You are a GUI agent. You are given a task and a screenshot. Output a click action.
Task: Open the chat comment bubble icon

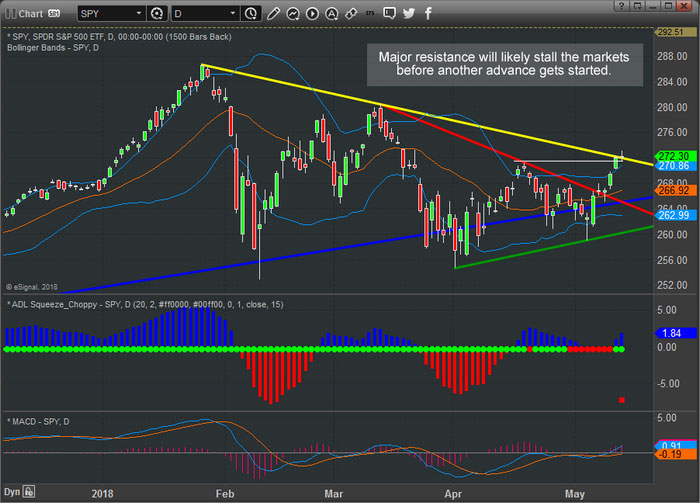(389, 13)
